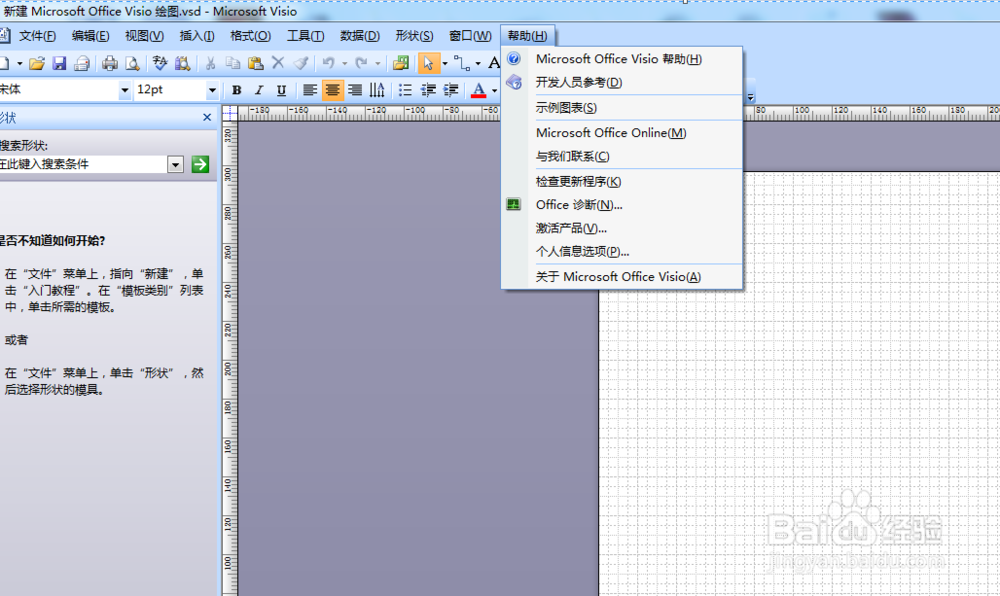1000x596 pixels.
Task: Expand the New document dropdown arrow
Action: coord(20,64)
